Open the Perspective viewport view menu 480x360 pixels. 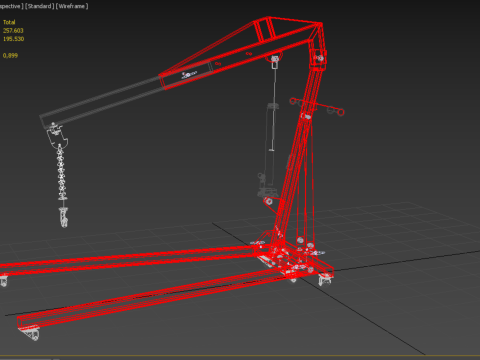click(x=11, y=6)
